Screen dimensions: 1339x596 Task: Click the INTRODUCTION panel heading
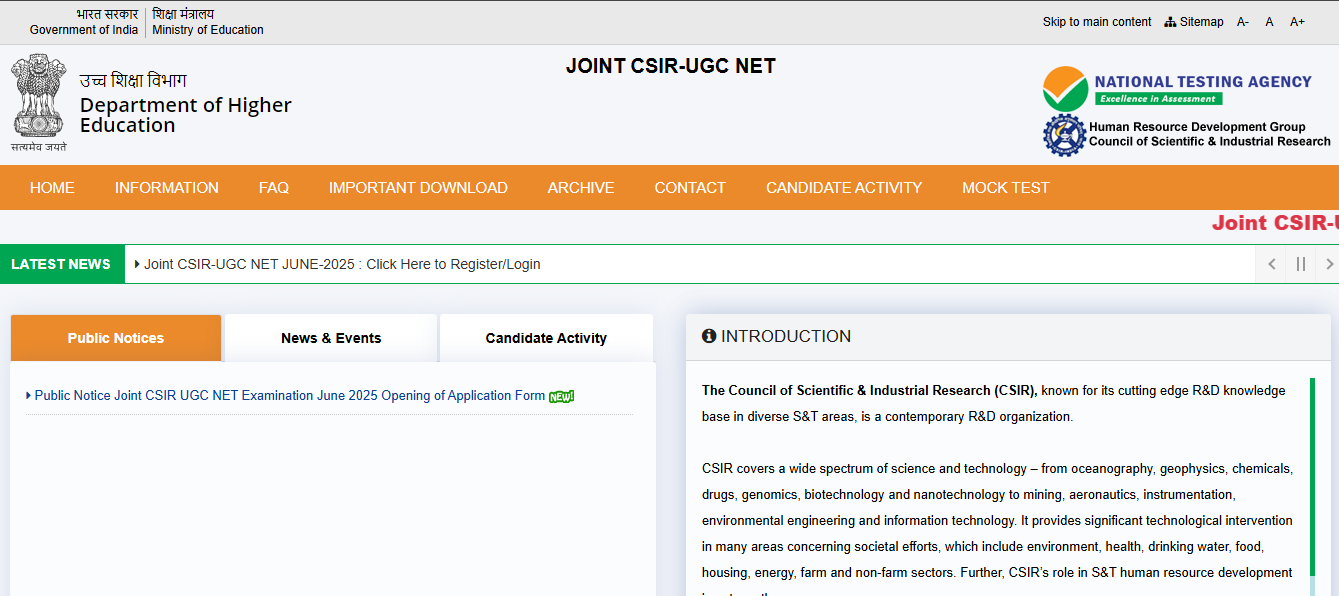pyautogui.click(x=786, y=336)
